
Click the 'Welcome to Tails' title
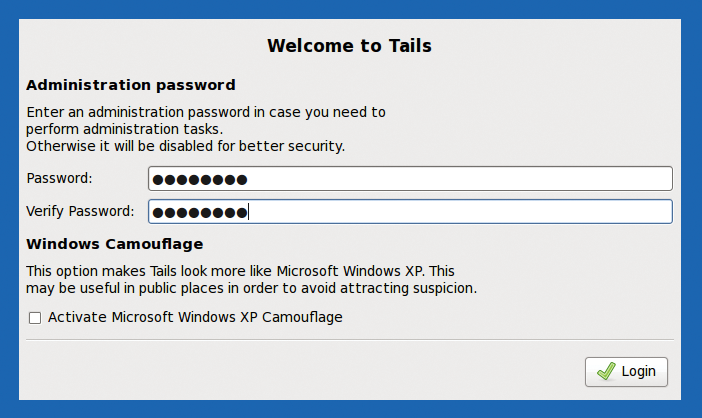pyautogui.click(x=349, y=46)
